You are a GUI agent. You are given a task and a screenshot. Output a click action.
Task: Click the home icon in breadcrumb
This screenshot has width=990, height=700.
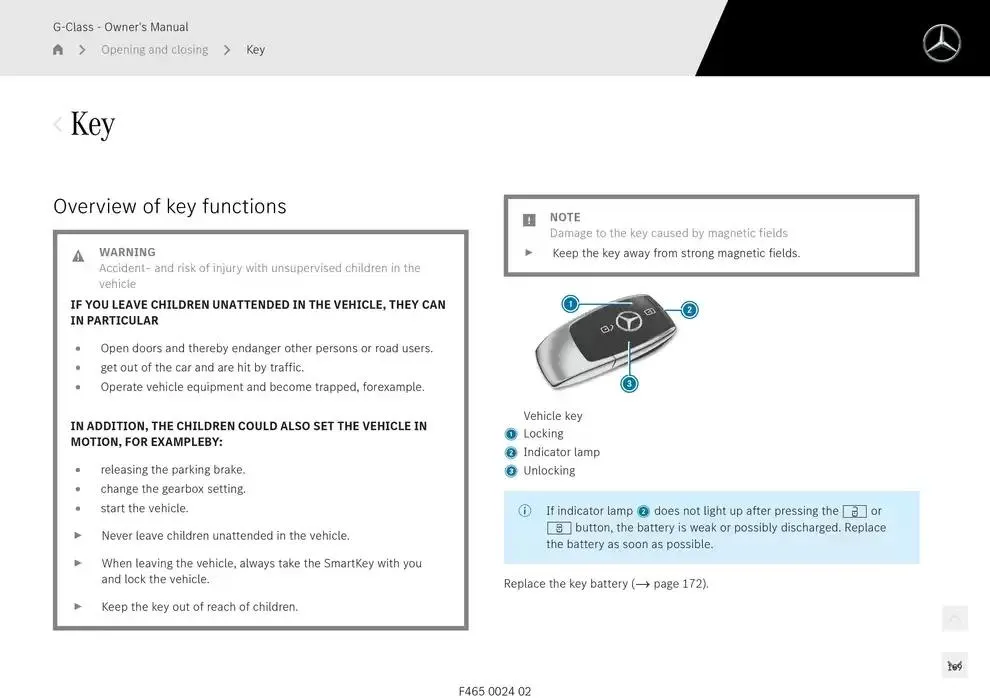[58, 50]
